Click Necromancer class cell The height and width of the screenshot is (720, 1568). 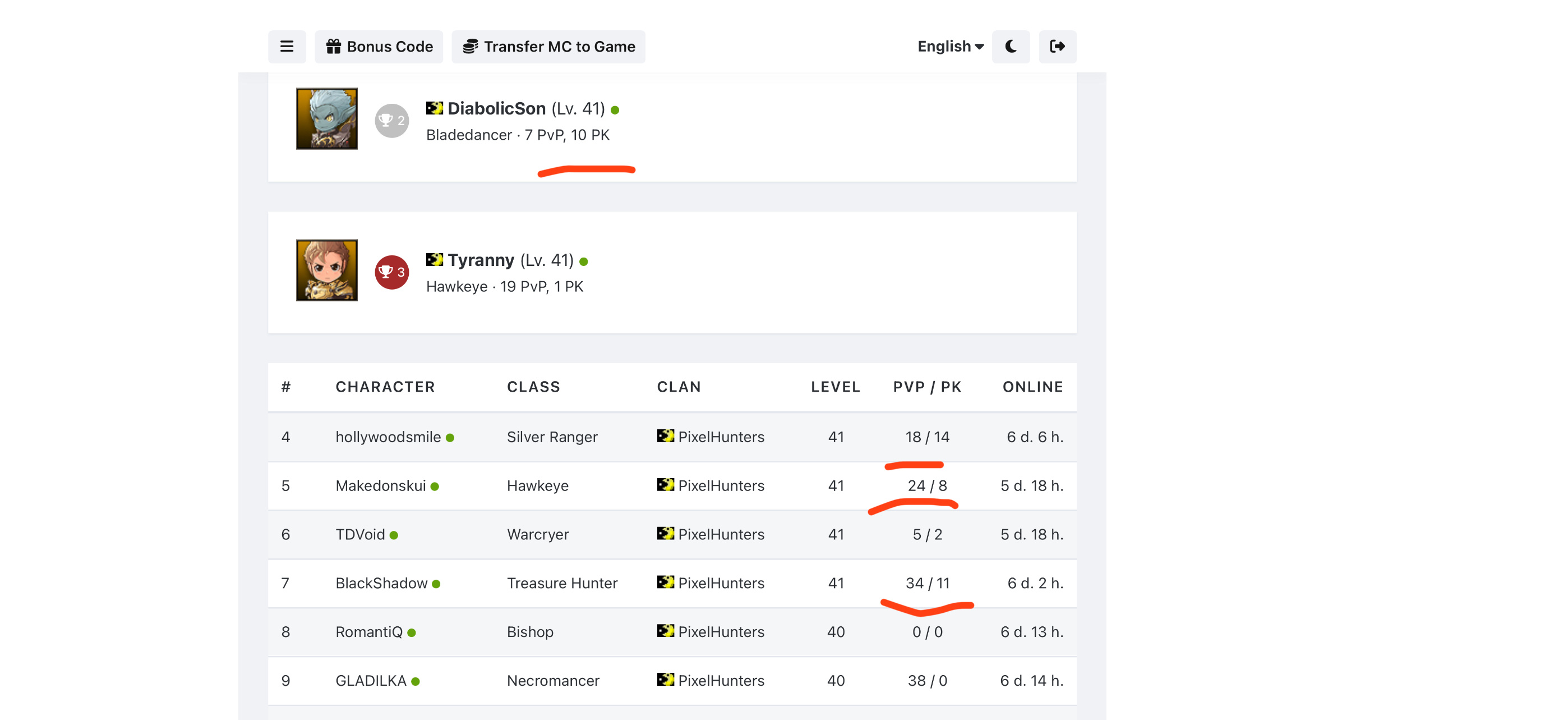(x=553, y=680)
